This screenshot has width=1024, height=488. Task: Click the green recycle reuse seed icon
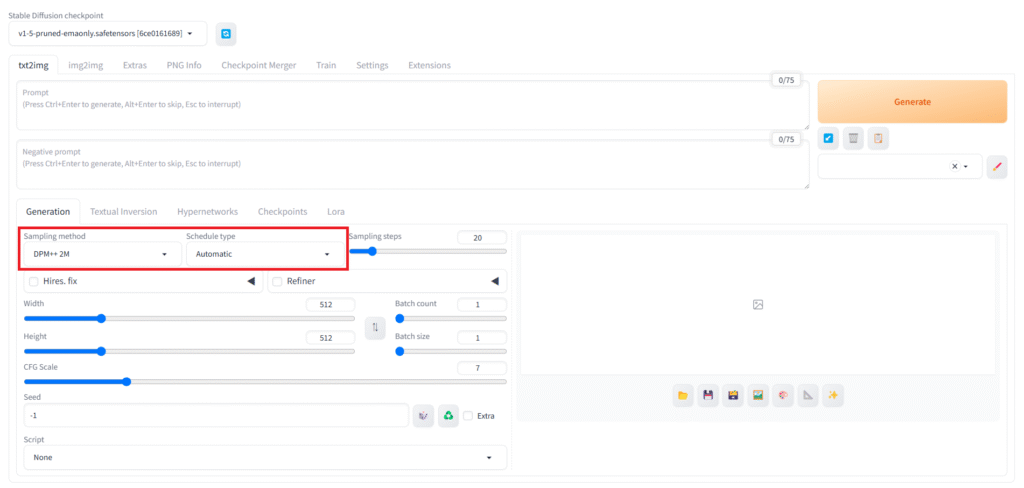tap(449, 415)
